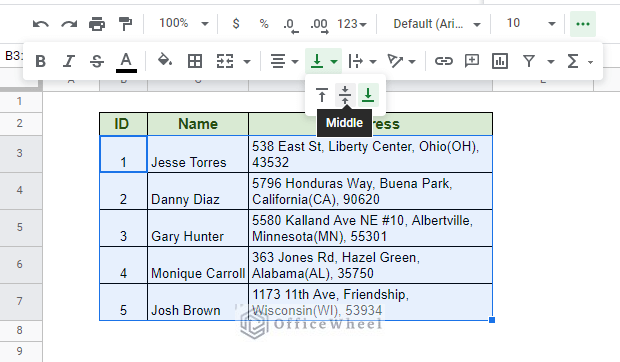This screenshot has width=620, height=362.
Task: Select the 5580 Kalland Ave address cell
Action: (370, 228)
